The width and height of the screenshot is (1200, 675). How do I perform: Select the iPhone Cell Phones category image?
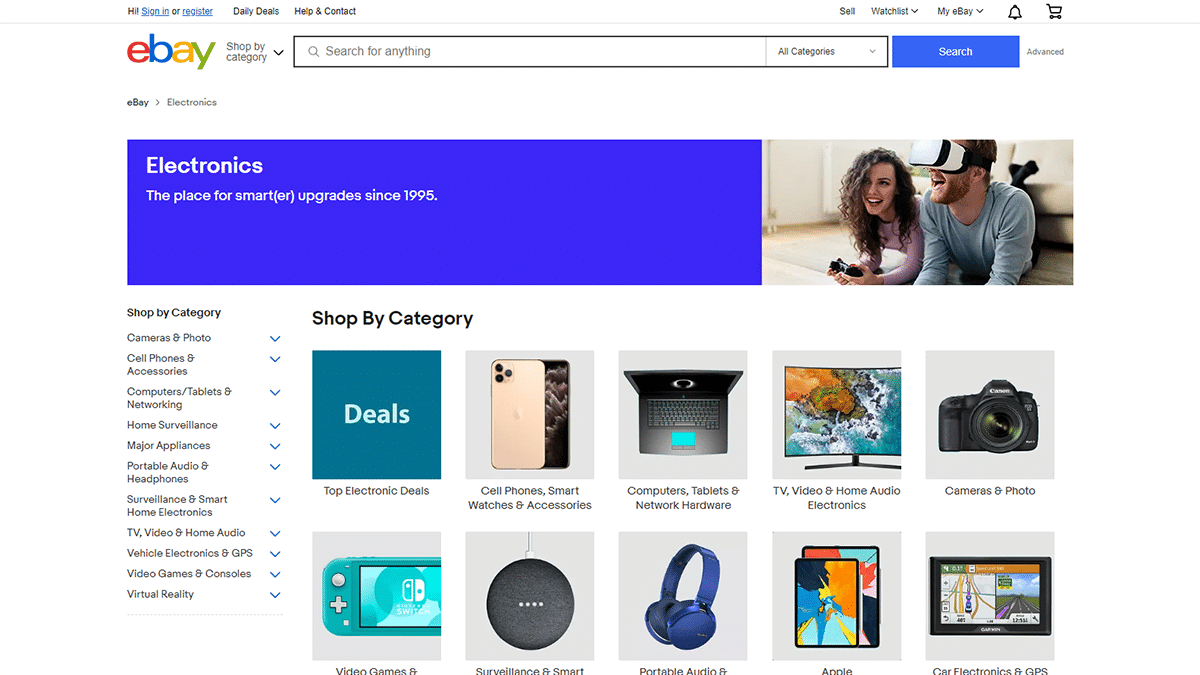pyautogui.click(x=530, y=415)
